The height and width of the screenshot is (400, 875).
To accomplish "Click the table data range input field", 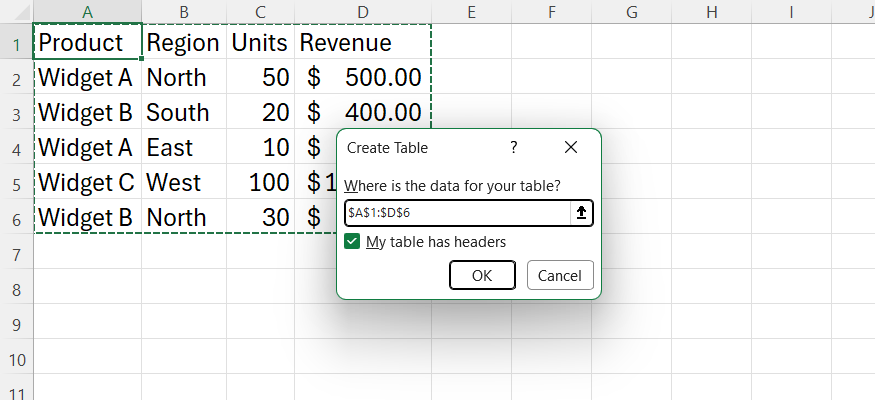I will tap(458, 213).
